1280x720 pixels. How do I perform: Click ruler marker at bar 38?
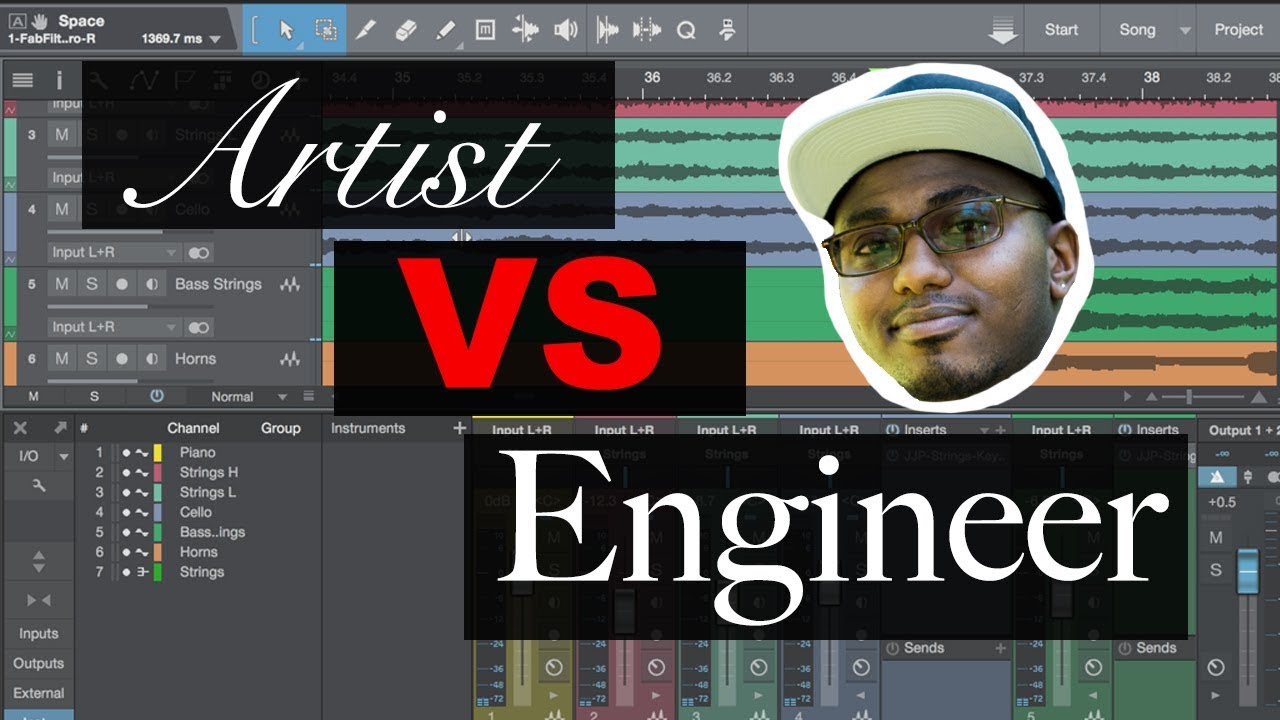[x=1152, y=77]
